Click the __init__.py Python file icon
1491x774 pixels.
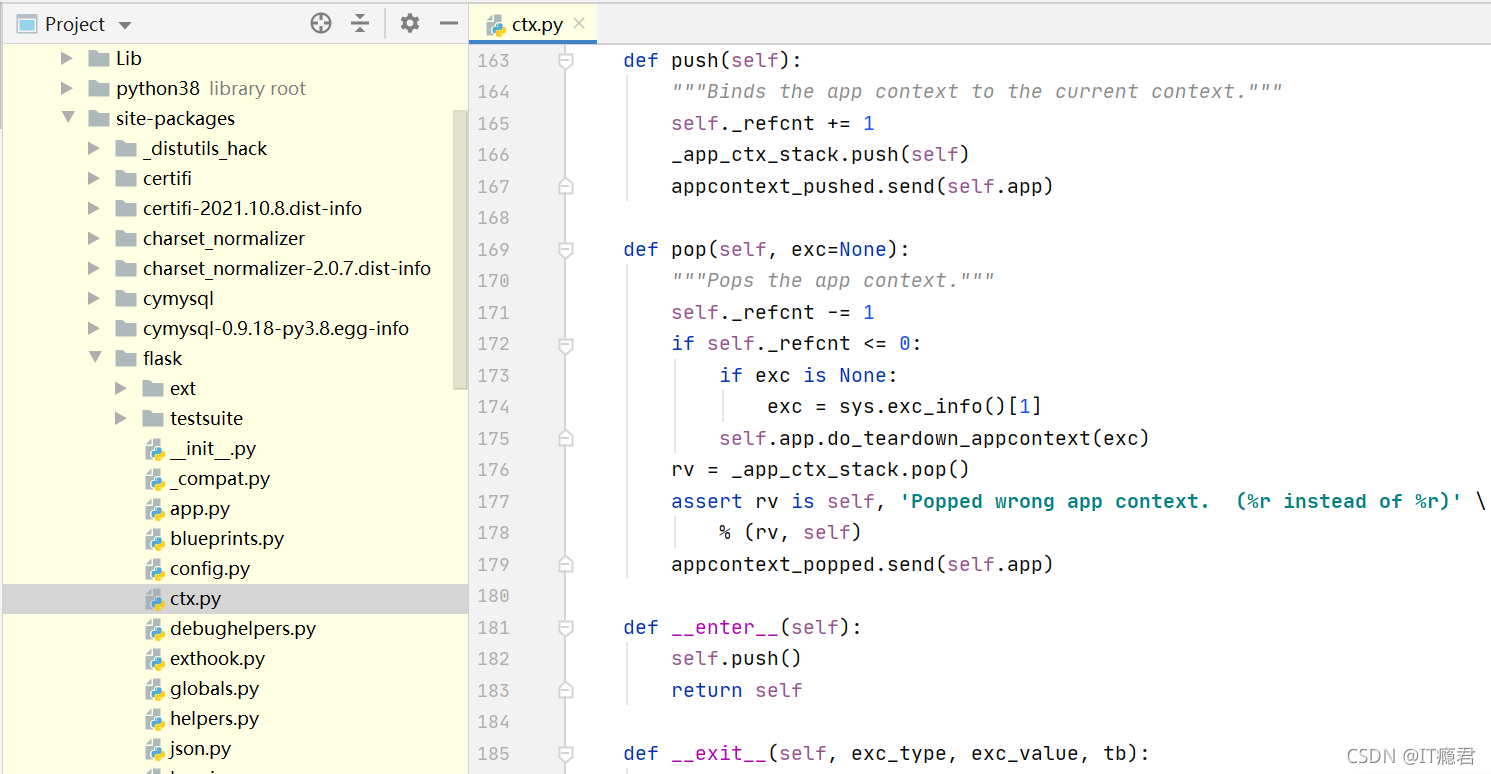click(x=154, y=449)
